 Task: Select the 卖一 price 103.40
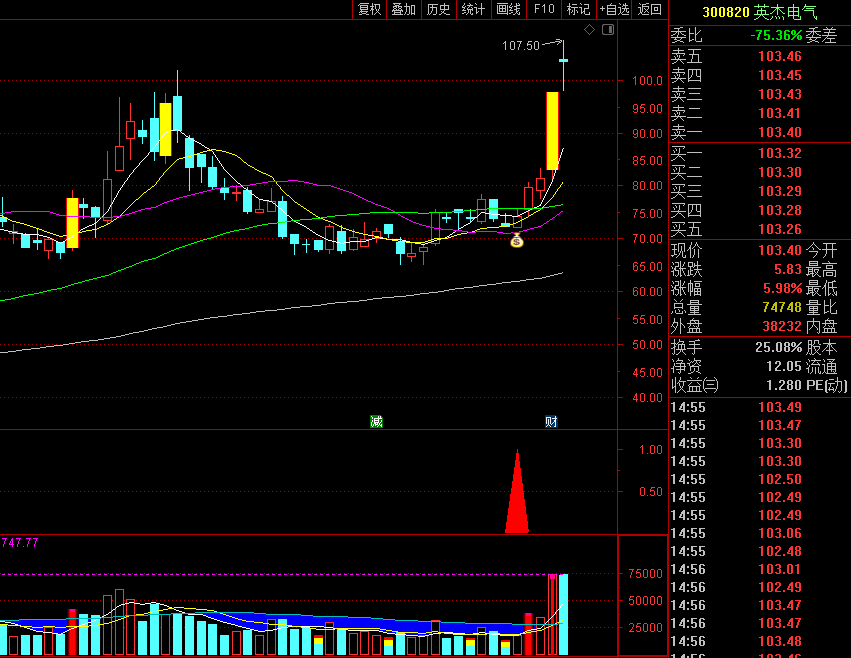tap(779, 132)
